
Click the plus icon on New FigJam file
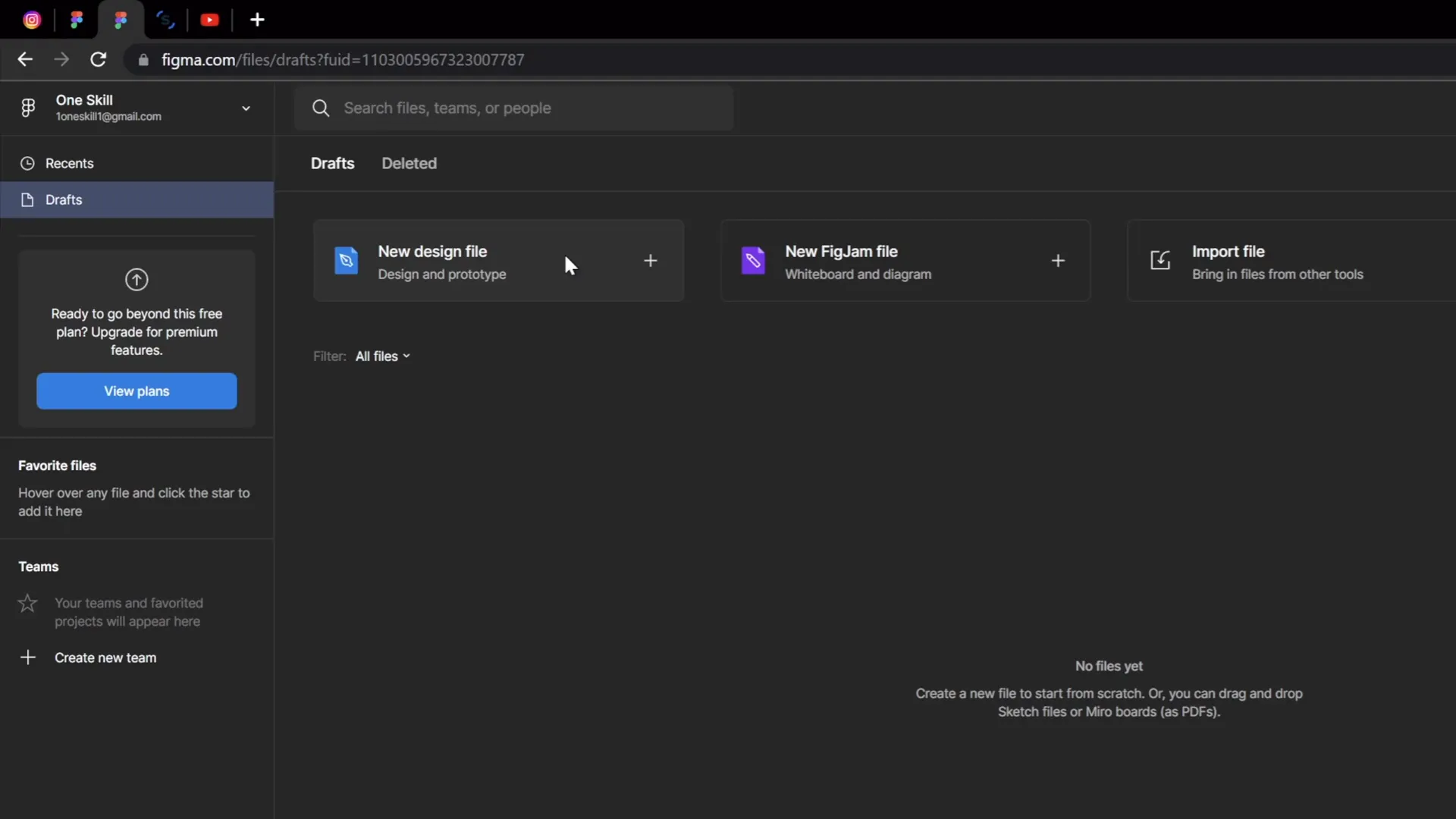click(x=1058, y=261)
